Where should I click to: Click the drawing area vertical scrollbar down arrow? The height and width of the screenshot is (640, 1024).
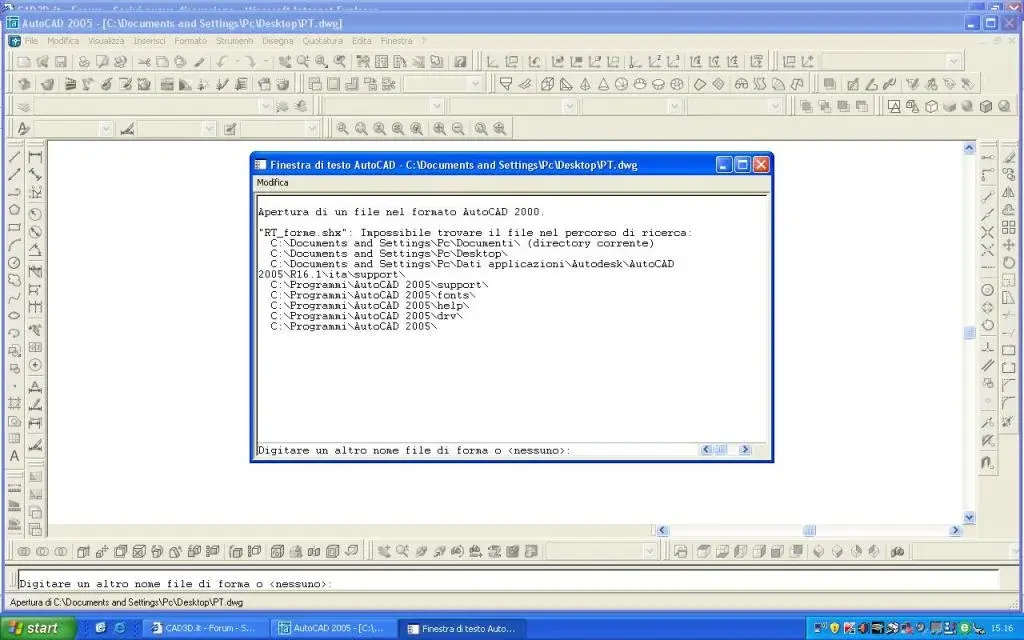[x=969, y=517]
